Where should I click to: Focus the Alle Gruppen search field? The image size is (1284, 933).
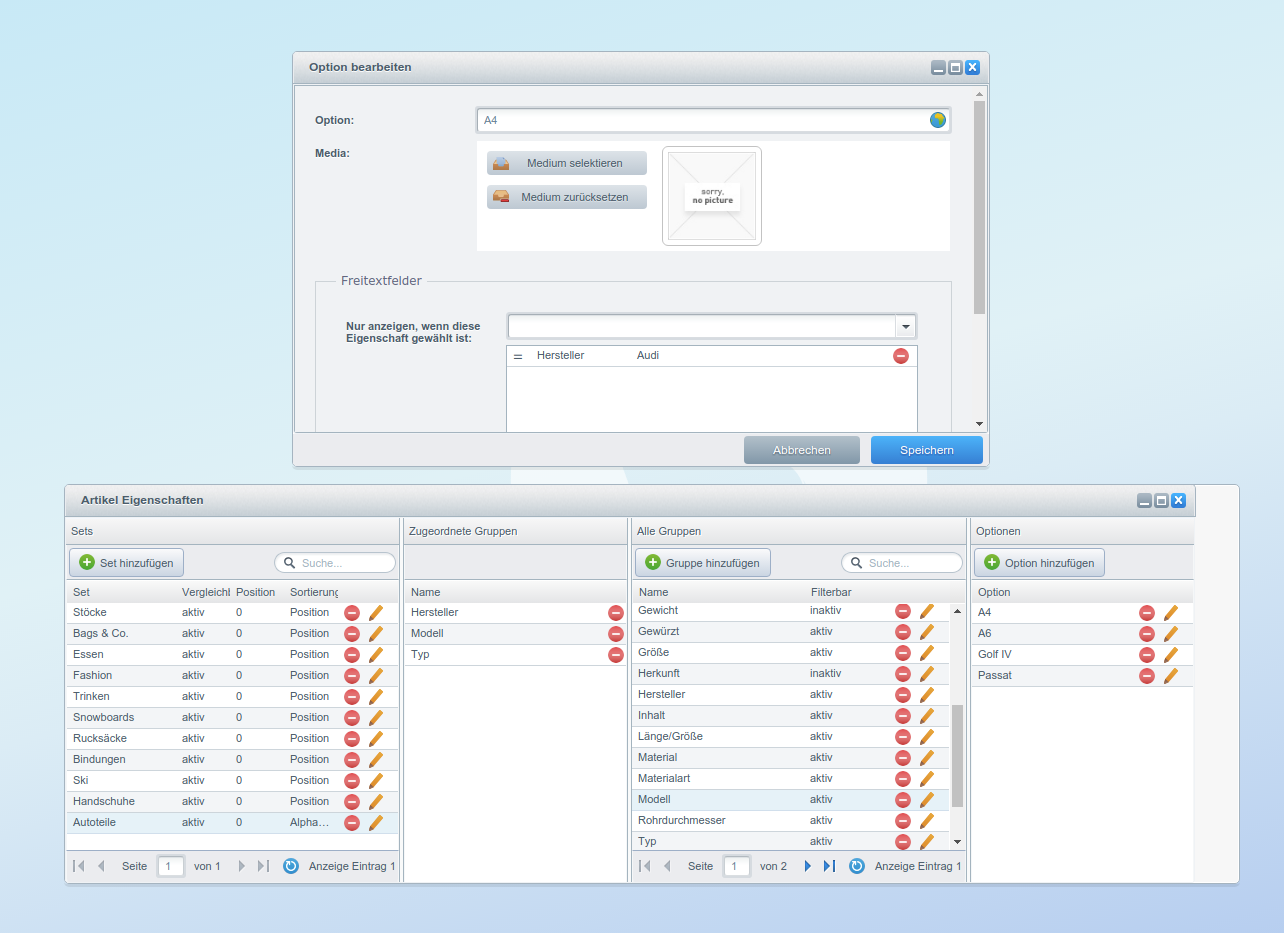point(902,563)
